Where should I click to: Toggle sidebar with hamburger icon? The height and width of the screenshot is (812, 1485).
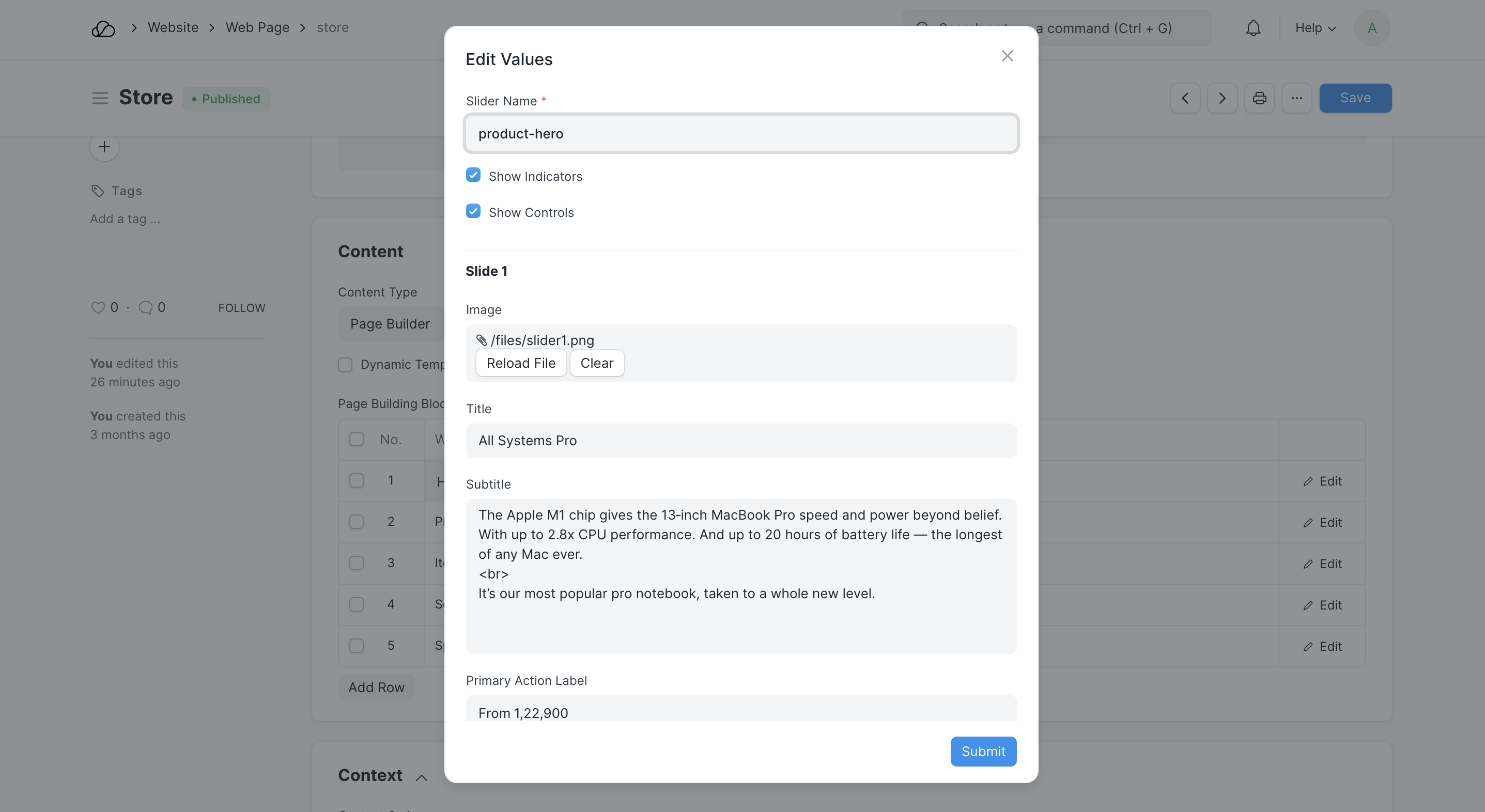(x=100, y=98)
